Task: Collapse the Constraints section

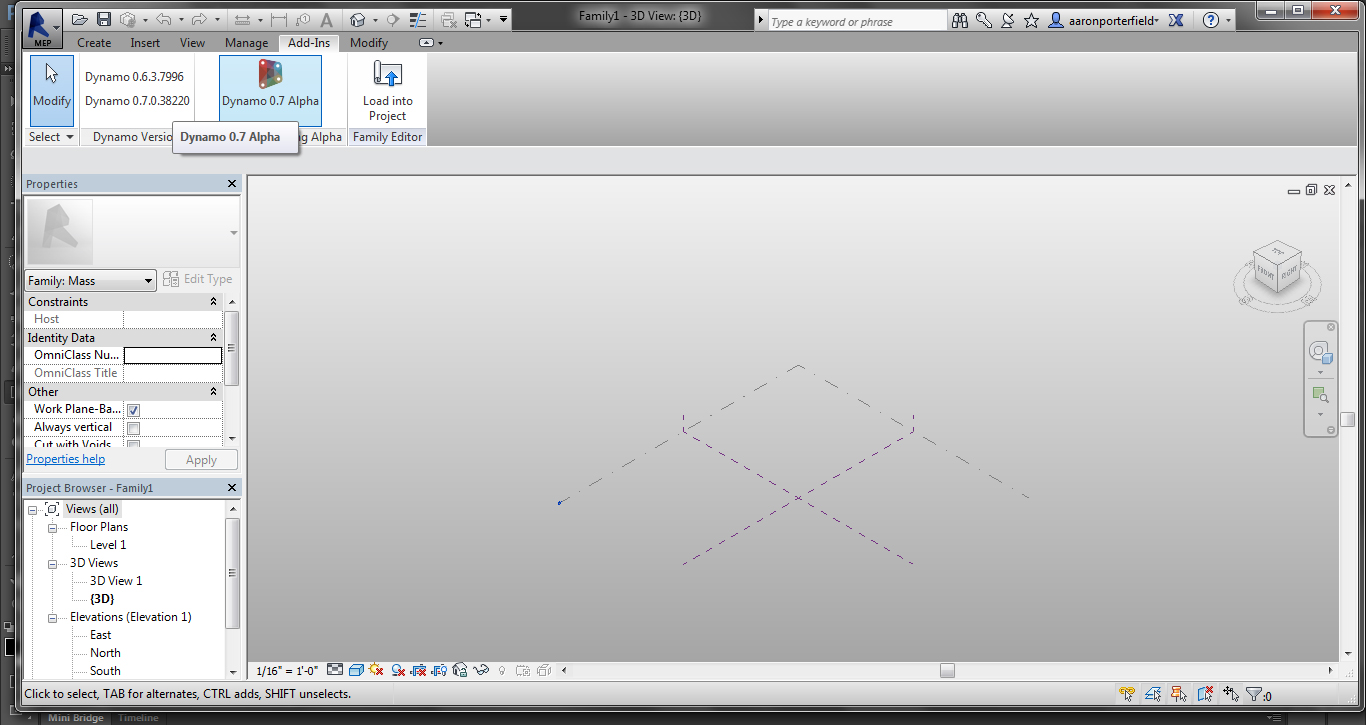Action: pyautogui.click(x=213, y=302)
